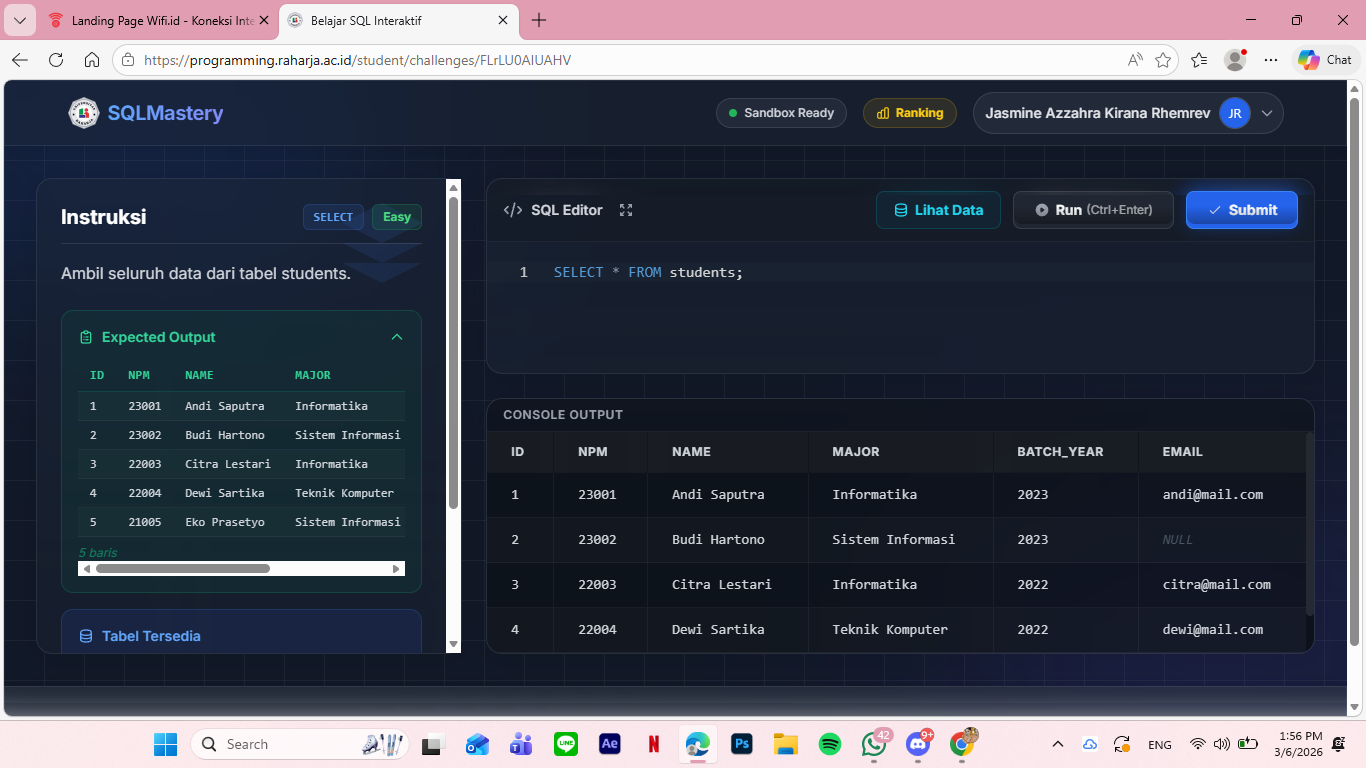This screenshot has width=1366, height=768.
Task: Expand the SQL Editor to fullscreen
Action: coord(626,210)
